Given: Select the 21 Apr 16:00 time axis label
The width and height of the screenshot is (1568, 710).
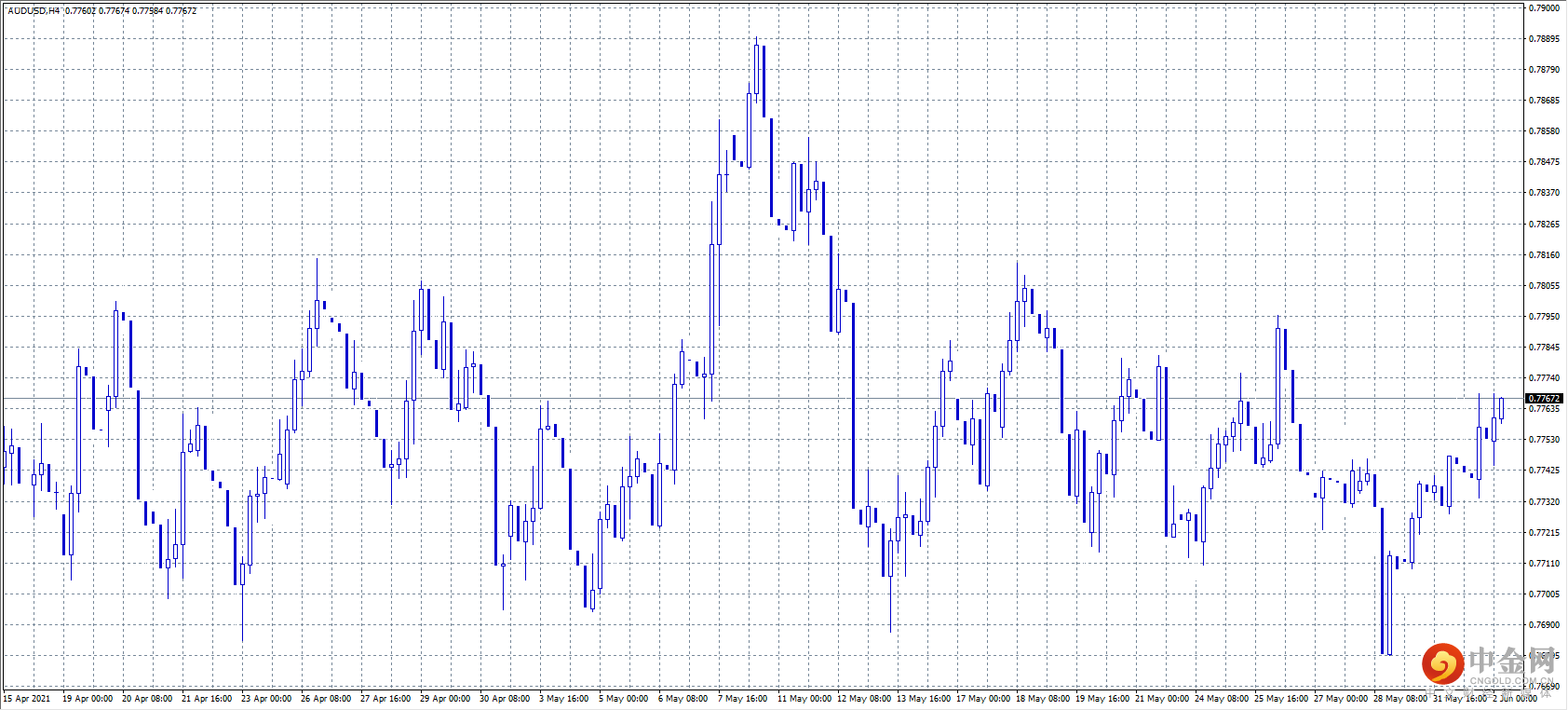Looking at the screenshot, I should (207, 699).
